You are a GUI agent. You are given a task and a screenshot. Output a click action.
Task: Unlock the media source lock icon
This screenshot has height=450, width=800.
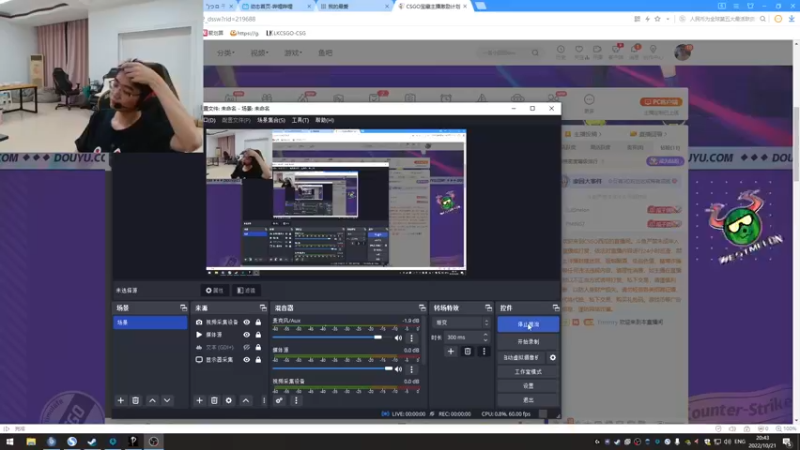coord(258,335)
